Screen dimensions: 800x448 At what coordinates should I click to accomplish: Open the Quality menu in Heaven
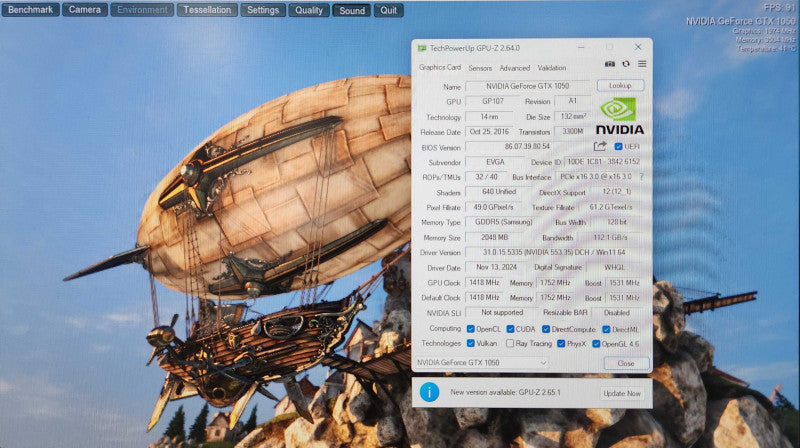tap(309, 10)
